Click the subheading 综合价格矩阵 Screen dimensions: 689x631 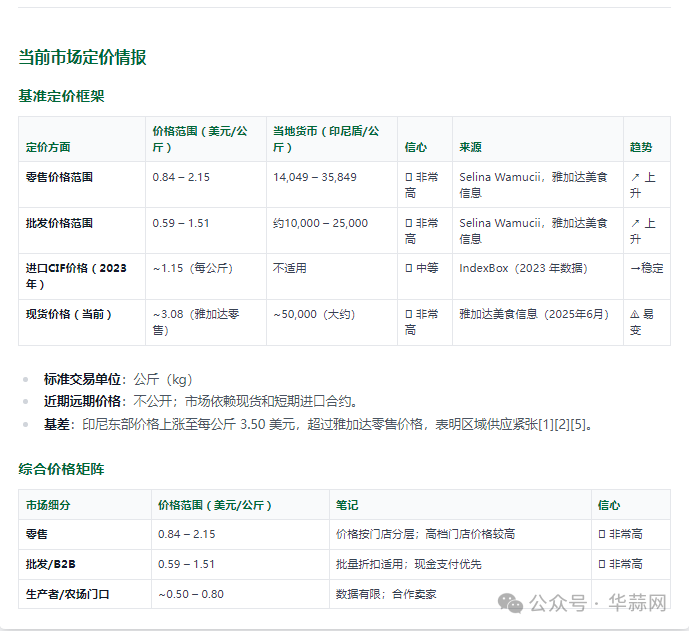(x=62, y=469)
